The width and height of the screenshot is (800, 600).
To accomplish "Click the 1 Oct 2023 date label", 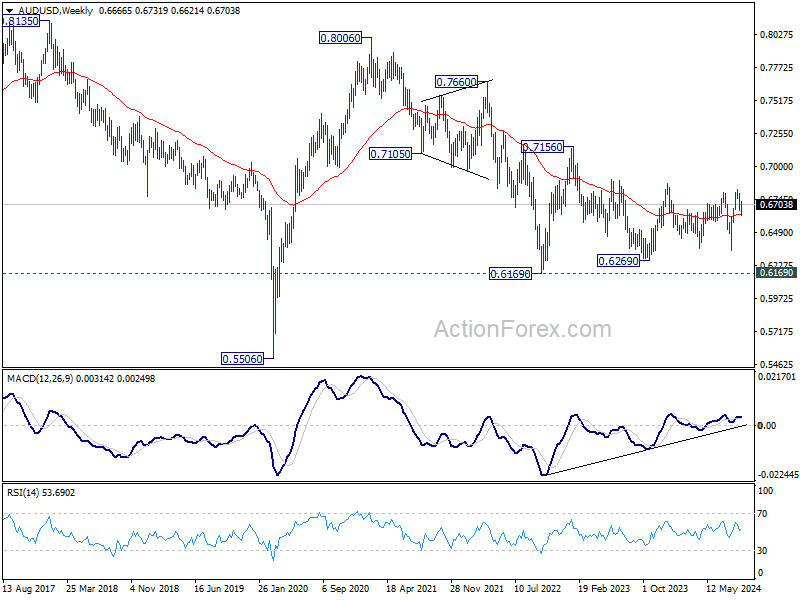I will 665,588.
